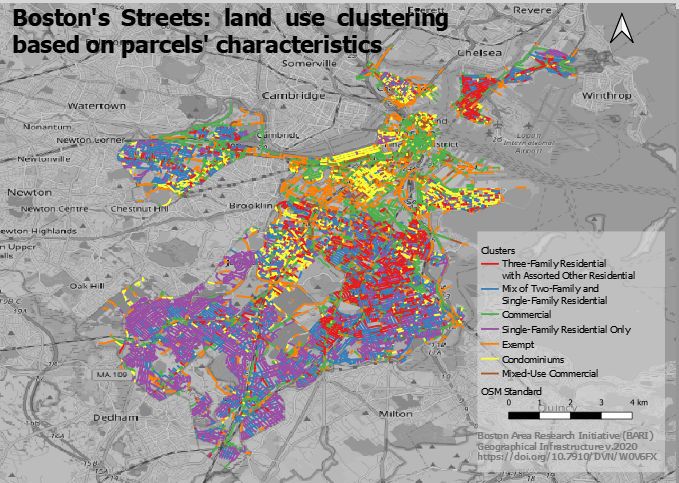Click the brown Mixed-Use Commercial legend line
This screenshot has height=483, width=679.
click(x=490, y=374)
